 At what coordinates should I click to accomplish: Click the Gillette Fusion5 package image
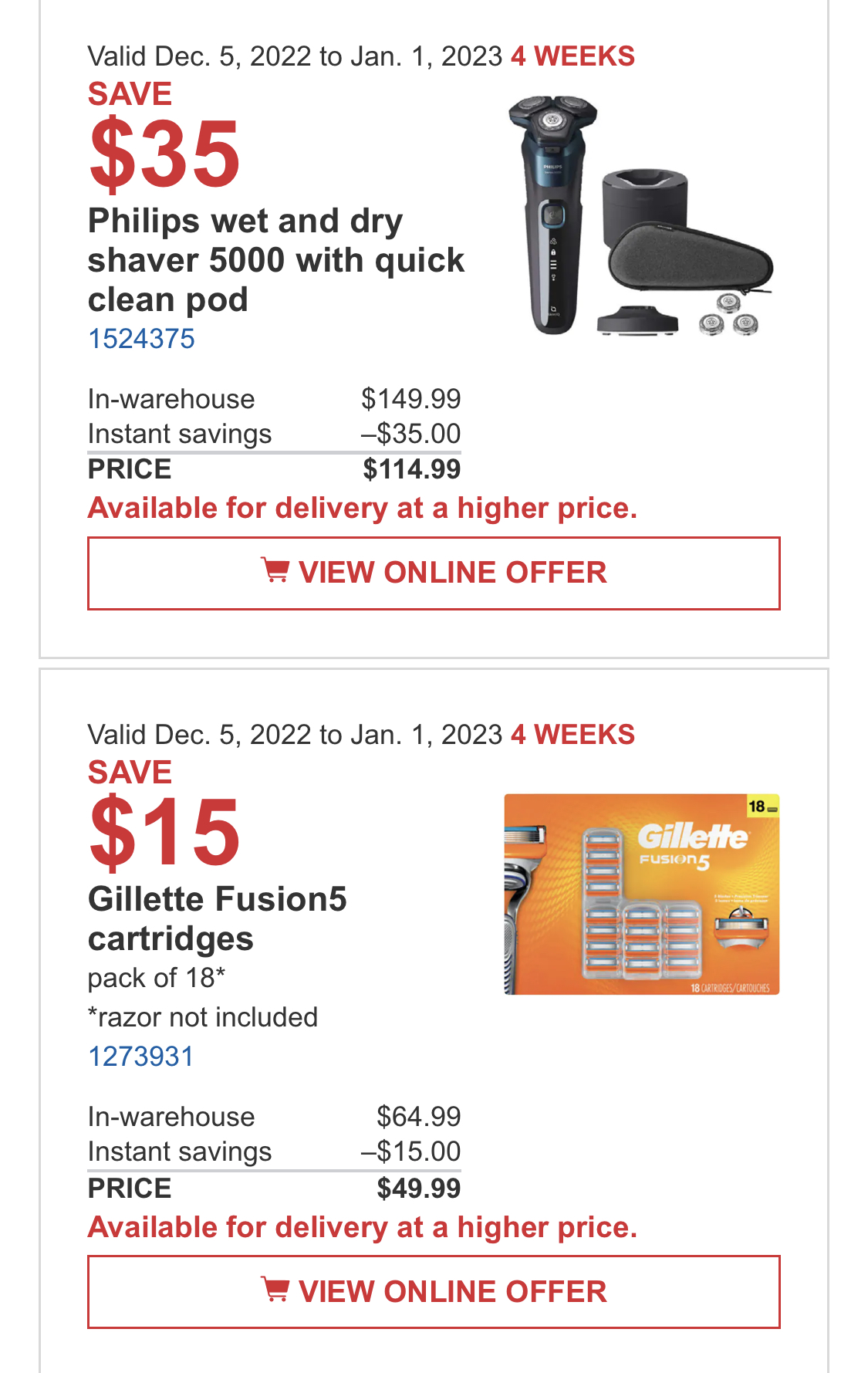[x=642, y=894]
